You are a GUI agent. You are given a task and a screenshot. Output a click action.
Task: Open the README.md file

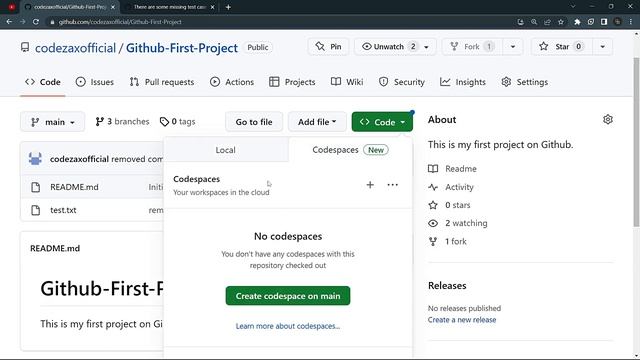(74, 187)
